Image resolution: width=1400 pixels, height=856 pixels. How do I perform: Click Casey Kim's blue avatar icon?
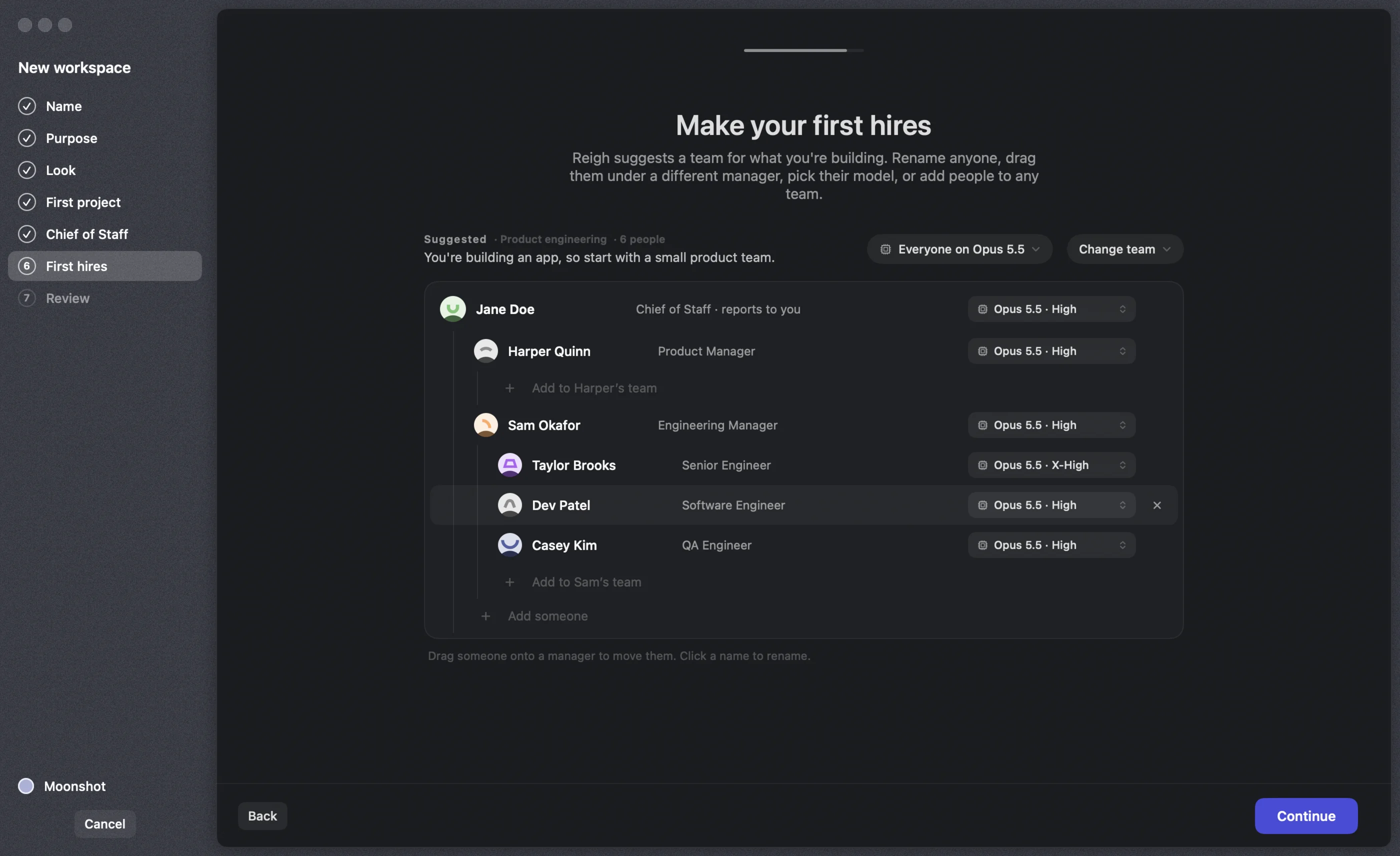tap(509, 544)
